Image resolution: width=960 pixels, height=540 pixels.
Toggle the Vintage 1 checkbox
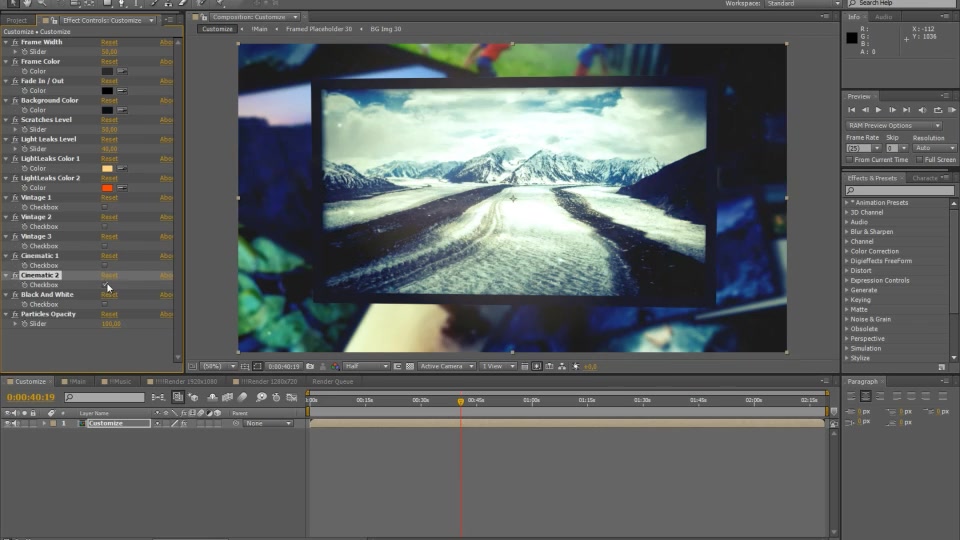point(105,207)
